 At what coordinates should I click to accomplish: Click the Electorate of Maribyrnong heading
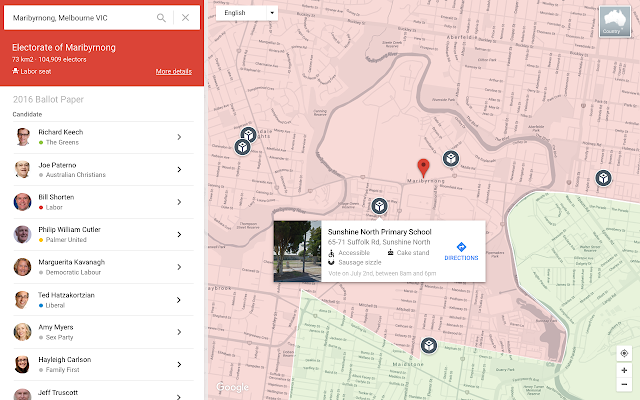[x=64, y=47]
